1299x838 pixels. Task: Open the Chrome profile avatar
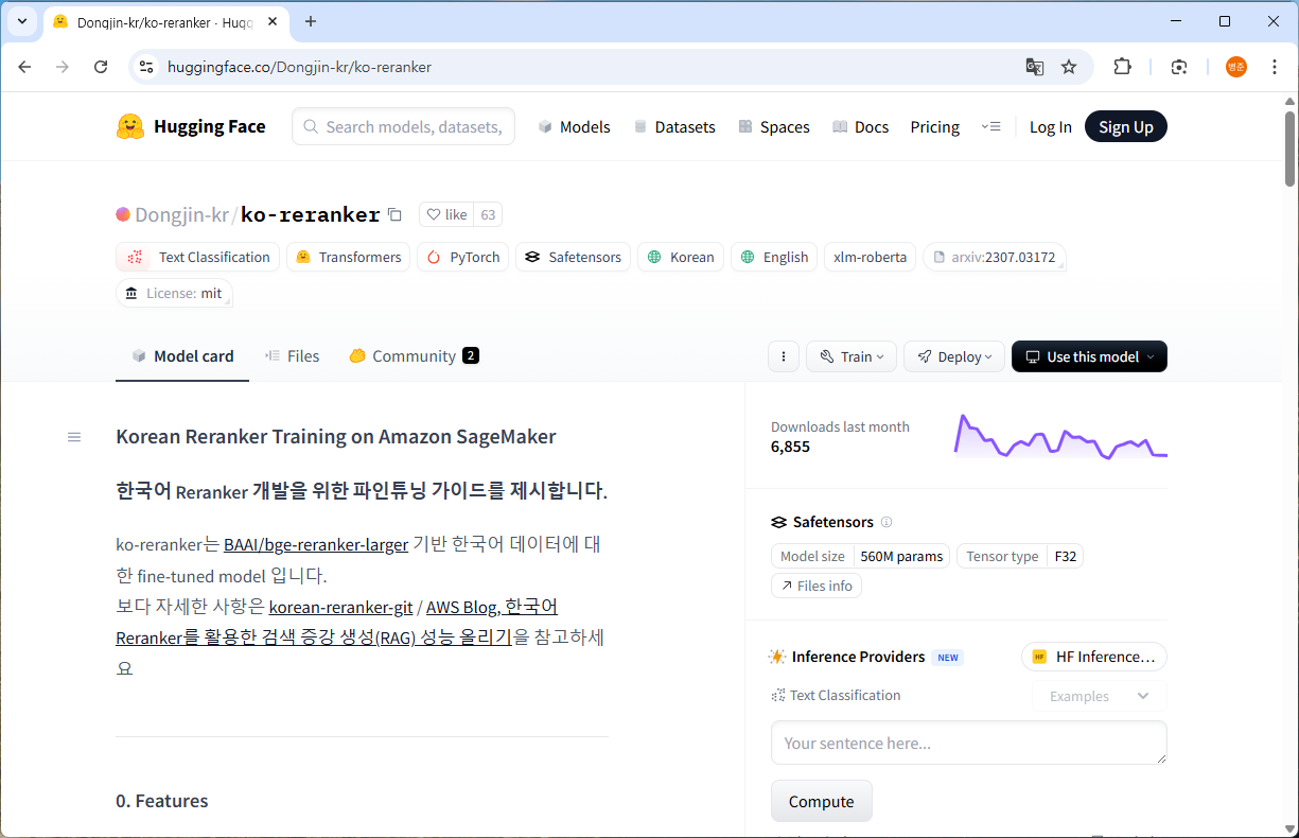(1237, 67)
